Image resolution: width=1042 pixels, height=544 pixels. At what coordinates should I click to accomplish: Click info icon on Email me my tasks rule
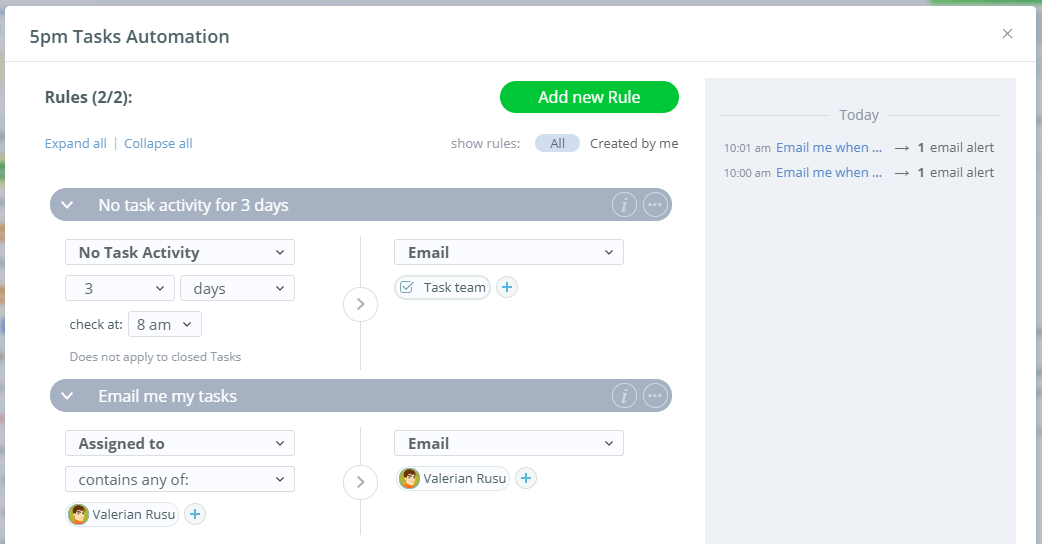coord(624,396)
